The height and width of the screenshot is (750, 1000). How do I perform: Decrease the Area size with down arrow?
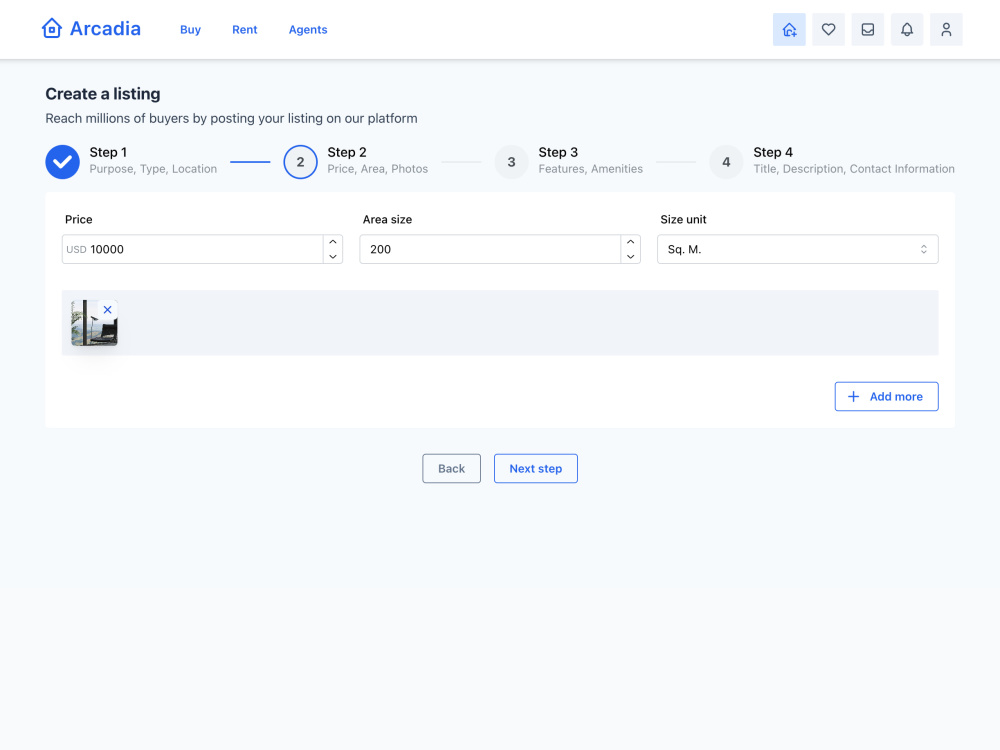coord(630,256)
